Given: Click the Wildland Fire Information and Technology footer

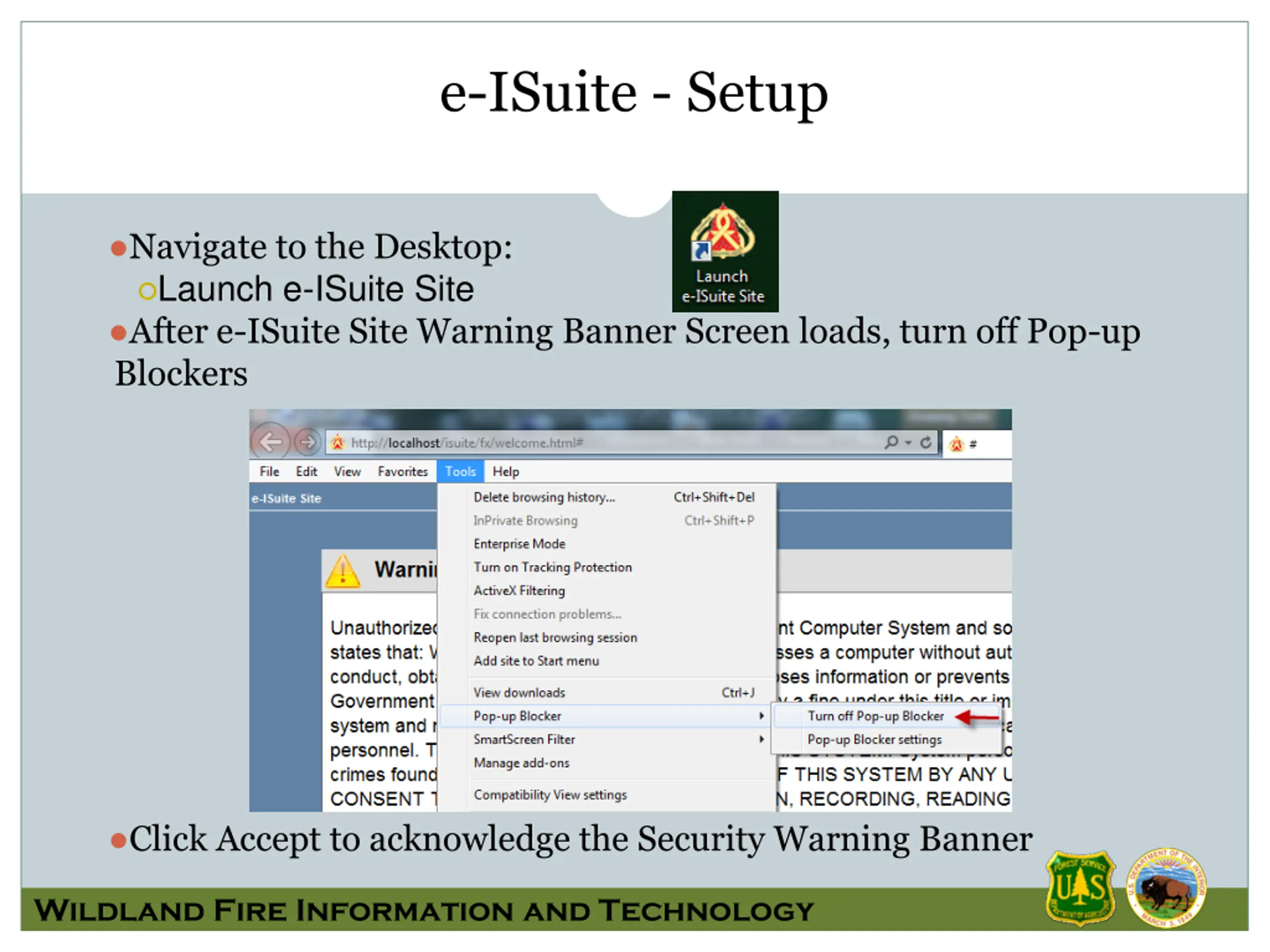Looking at the screenshot, I should click(x=424, y=910).
